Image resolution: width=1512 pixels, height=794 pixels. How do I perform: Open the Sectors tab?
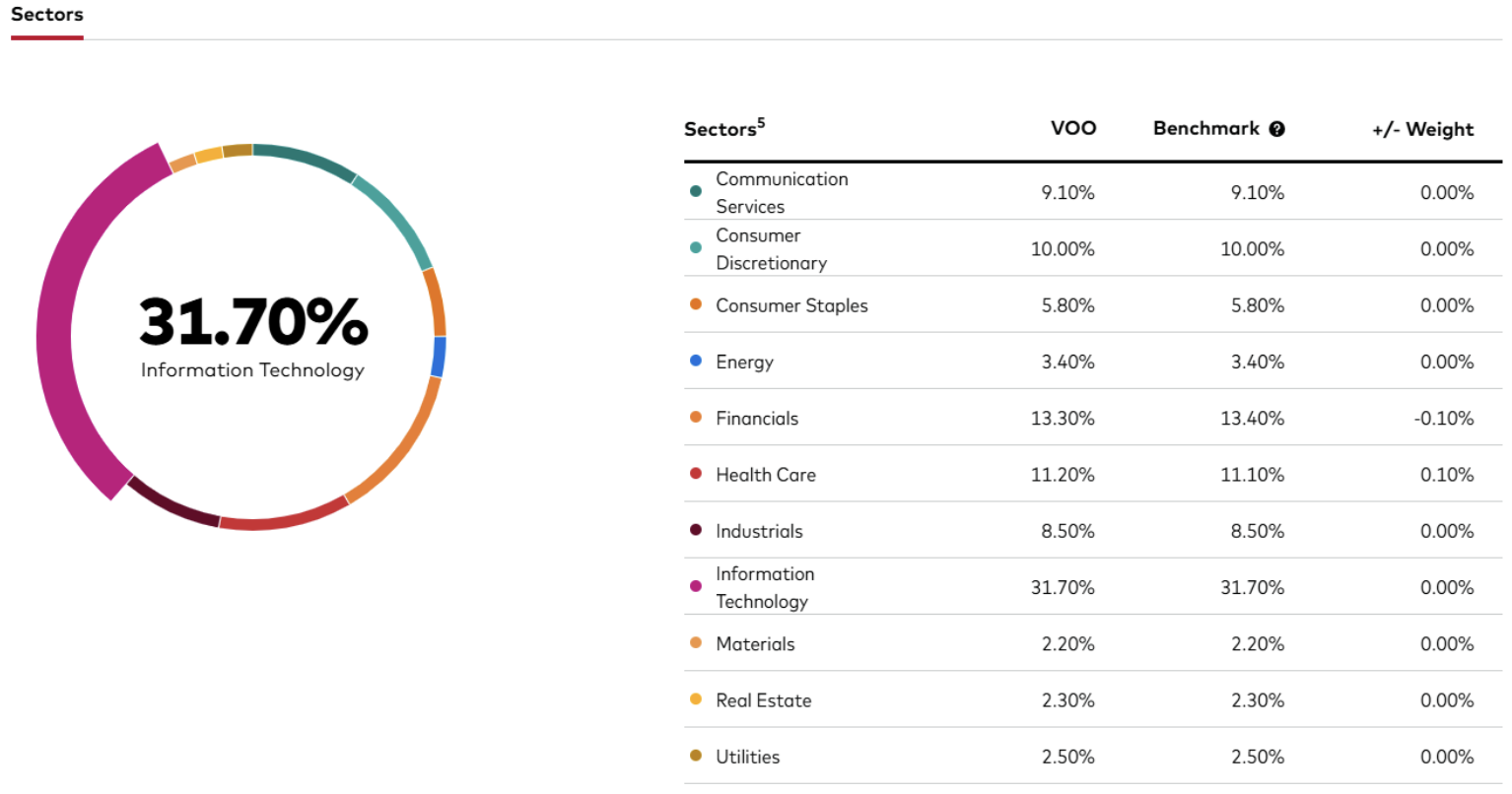[x=46, y=15]
